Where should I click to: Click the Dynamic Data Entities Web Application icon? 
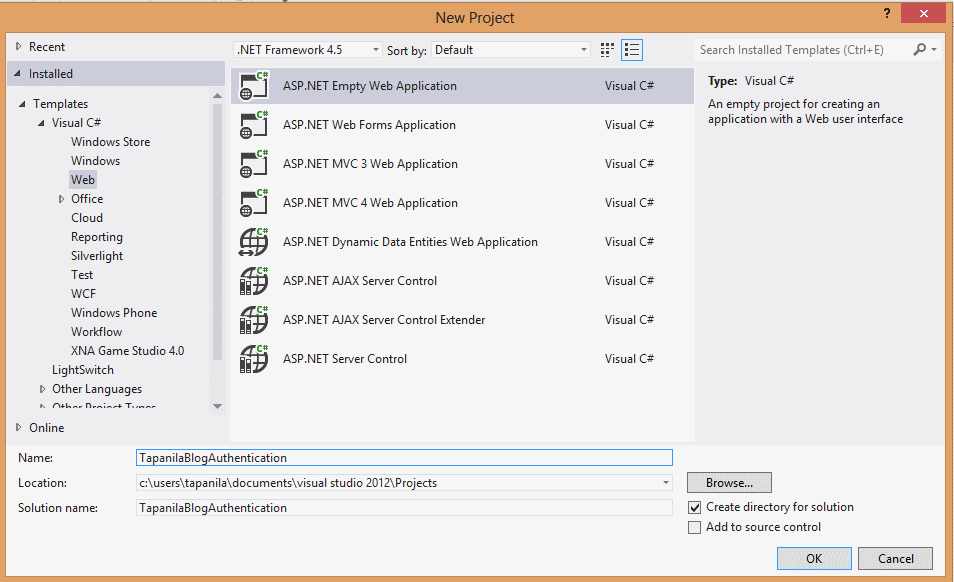coord(254,241)
